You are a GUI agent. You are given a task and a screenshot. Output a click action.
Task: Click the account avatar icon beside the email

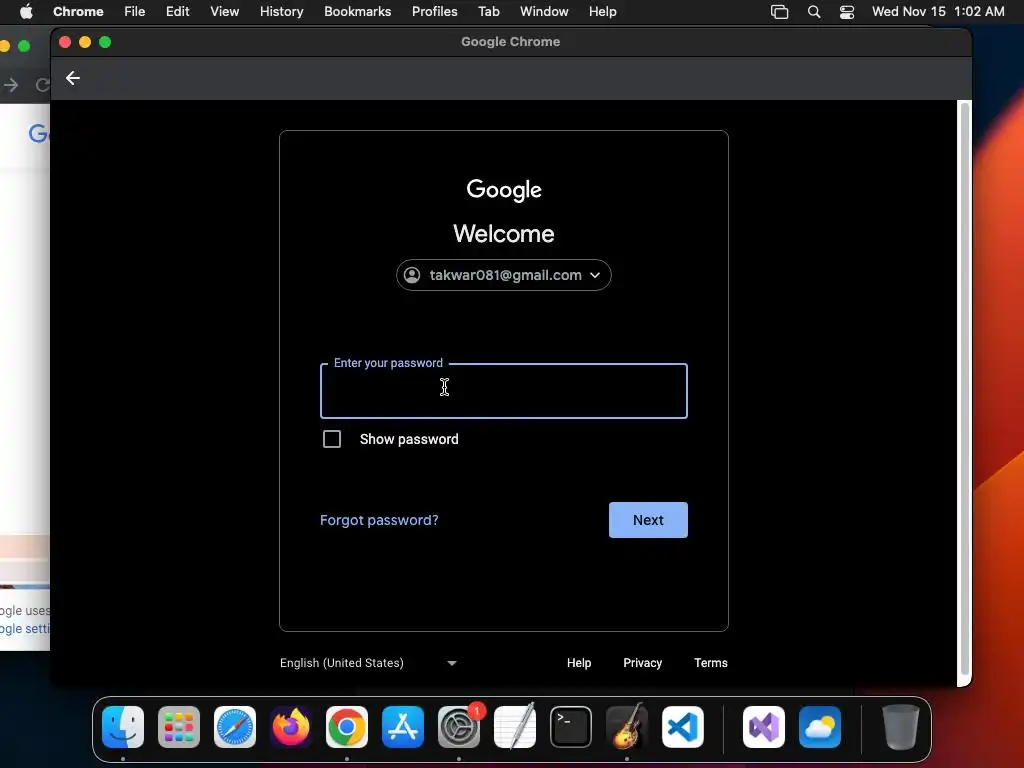pos(412,275)
